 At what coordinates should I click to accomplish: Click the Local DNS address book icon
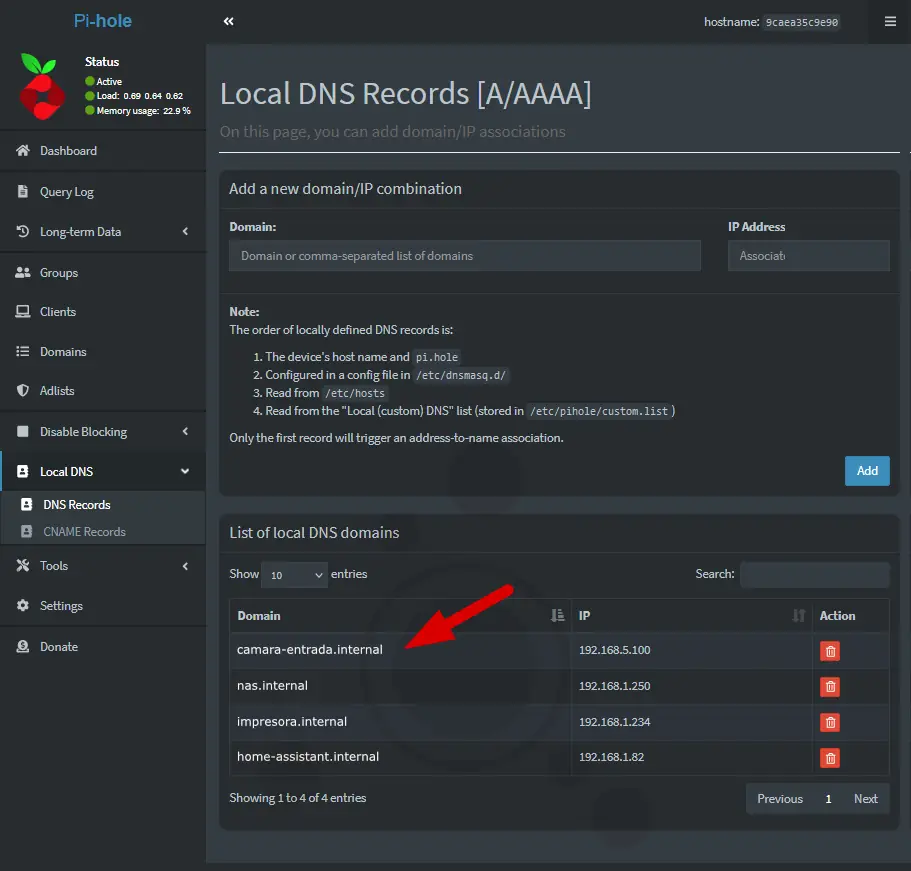click(x=23, y=471)
